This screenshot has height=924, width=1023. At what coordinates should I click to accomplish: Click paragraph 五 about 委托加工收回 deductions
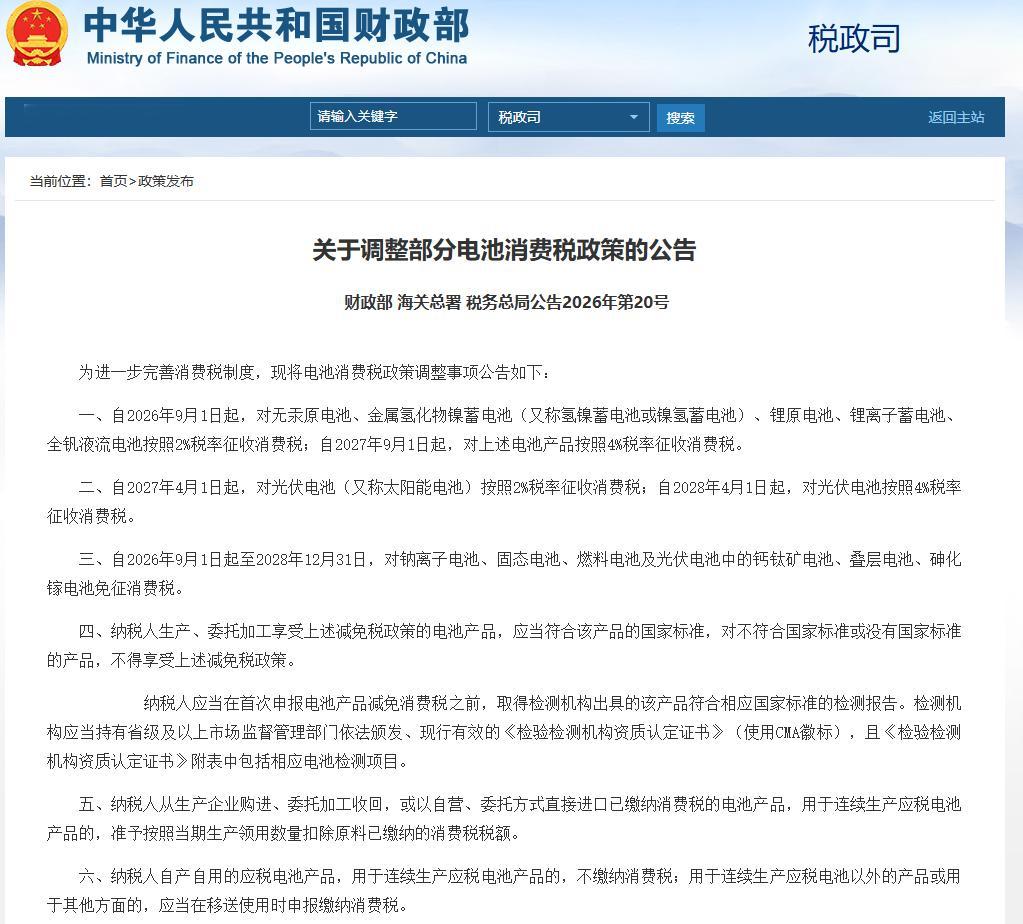[x=504, y=818]
